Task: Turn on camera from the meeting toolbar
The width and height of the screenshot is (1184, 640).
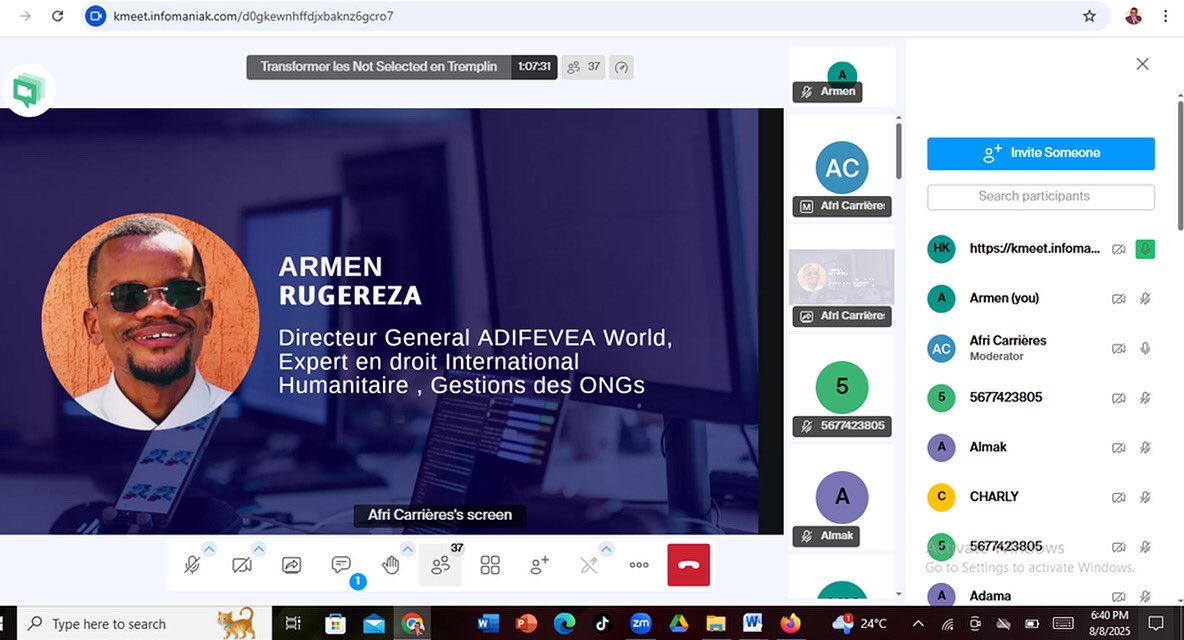Action: 242,565
